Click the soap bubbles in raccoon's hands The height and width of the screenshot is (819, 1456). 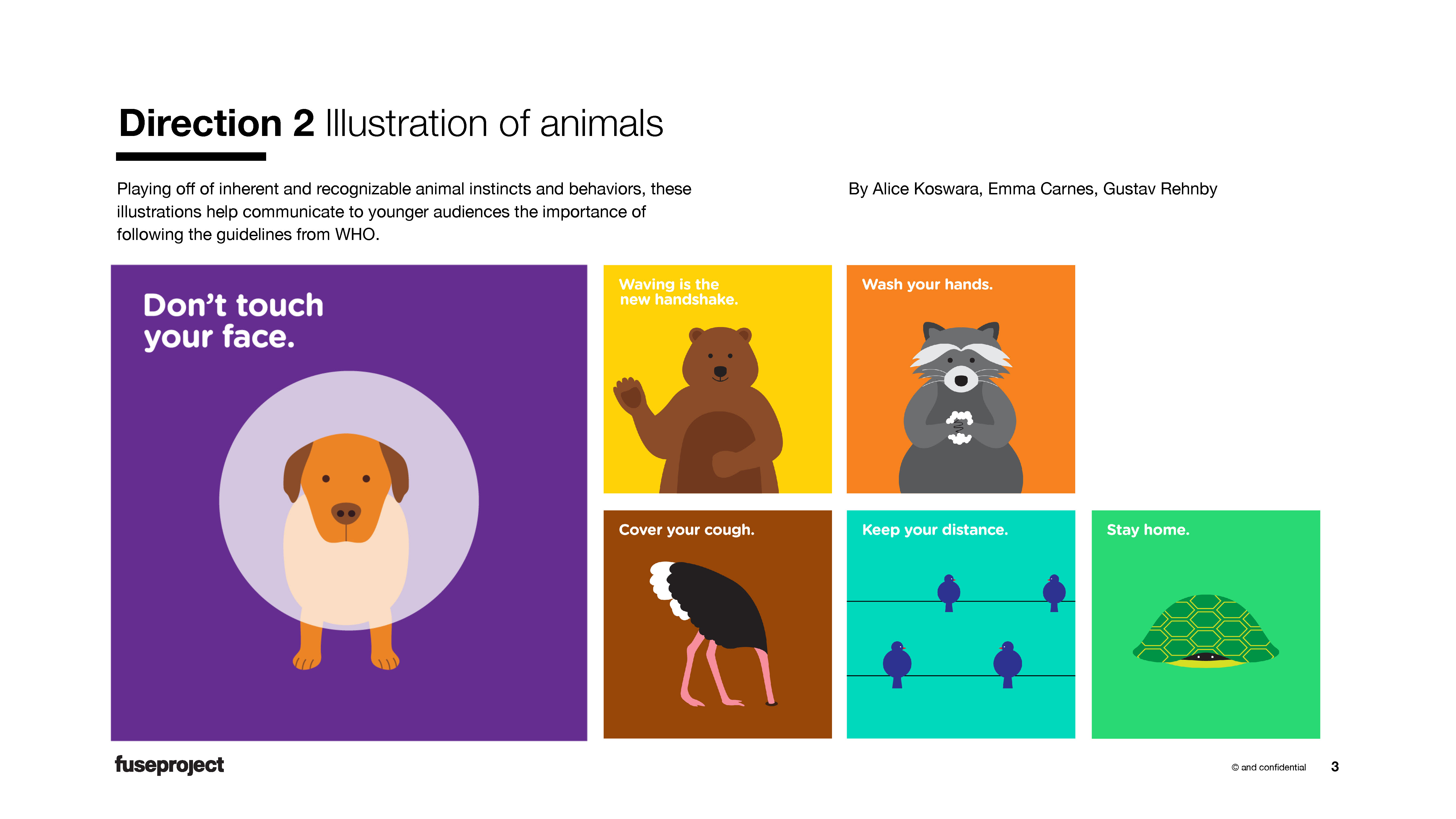point(959,427)
